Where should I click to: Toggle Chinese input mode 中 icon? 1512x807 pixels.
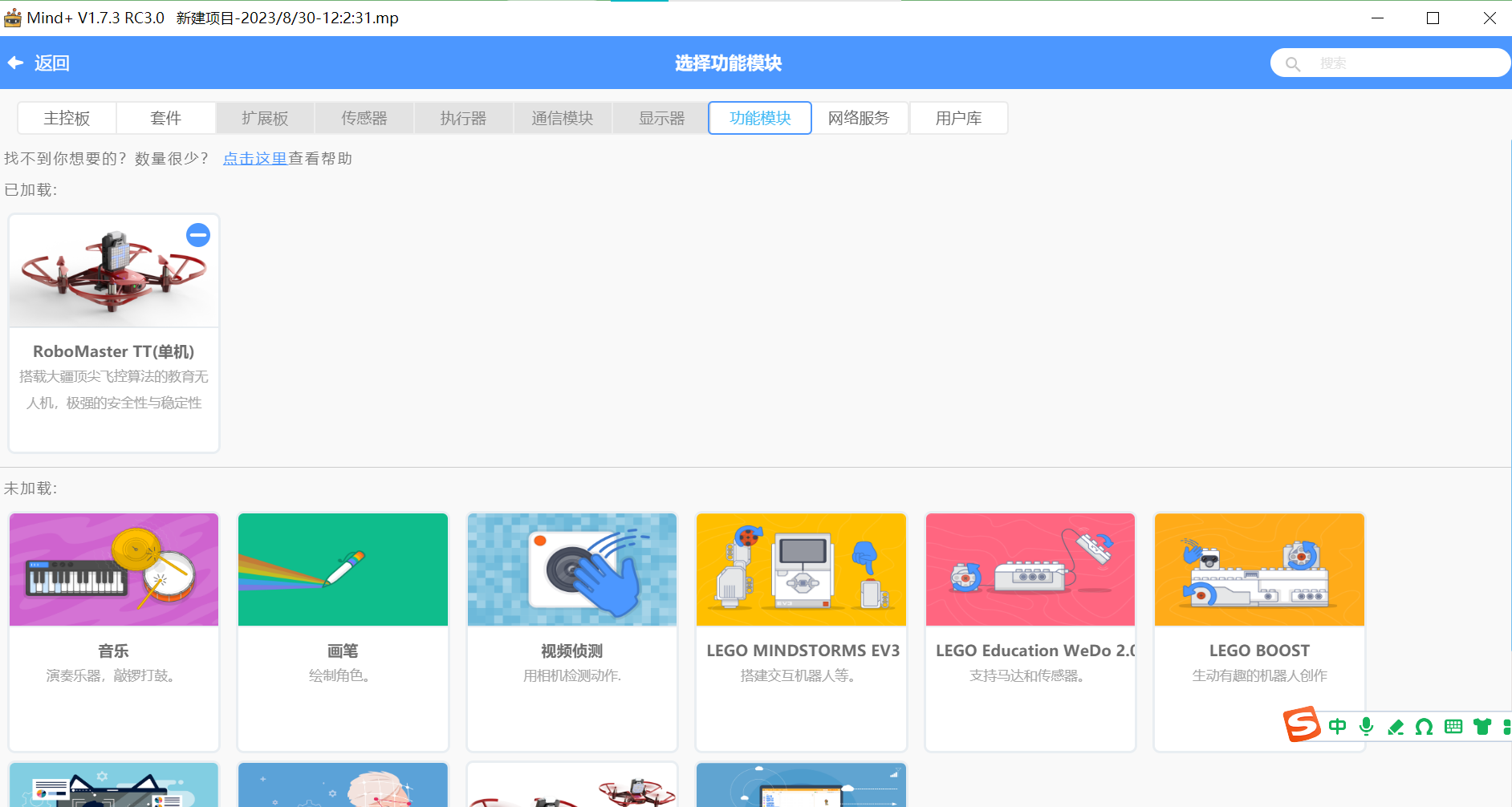pos(1337,727)
